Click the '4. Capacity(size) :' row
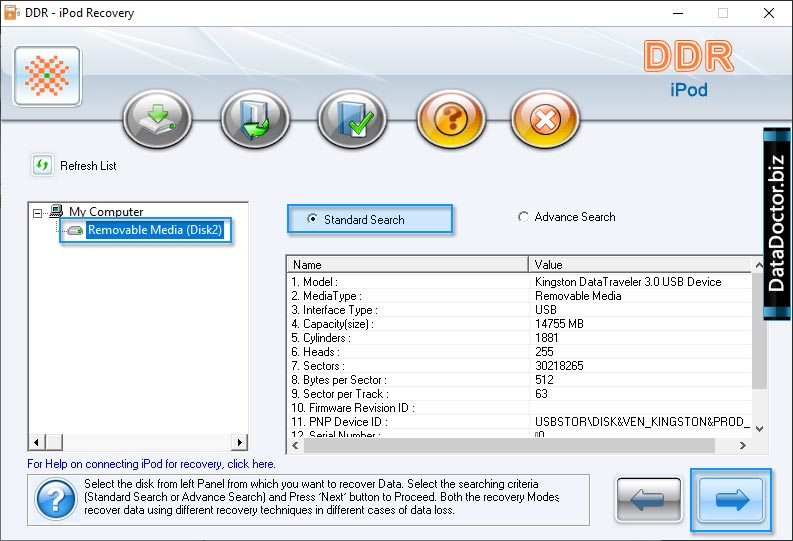793x541 pixels. click(x=519, y=324)
